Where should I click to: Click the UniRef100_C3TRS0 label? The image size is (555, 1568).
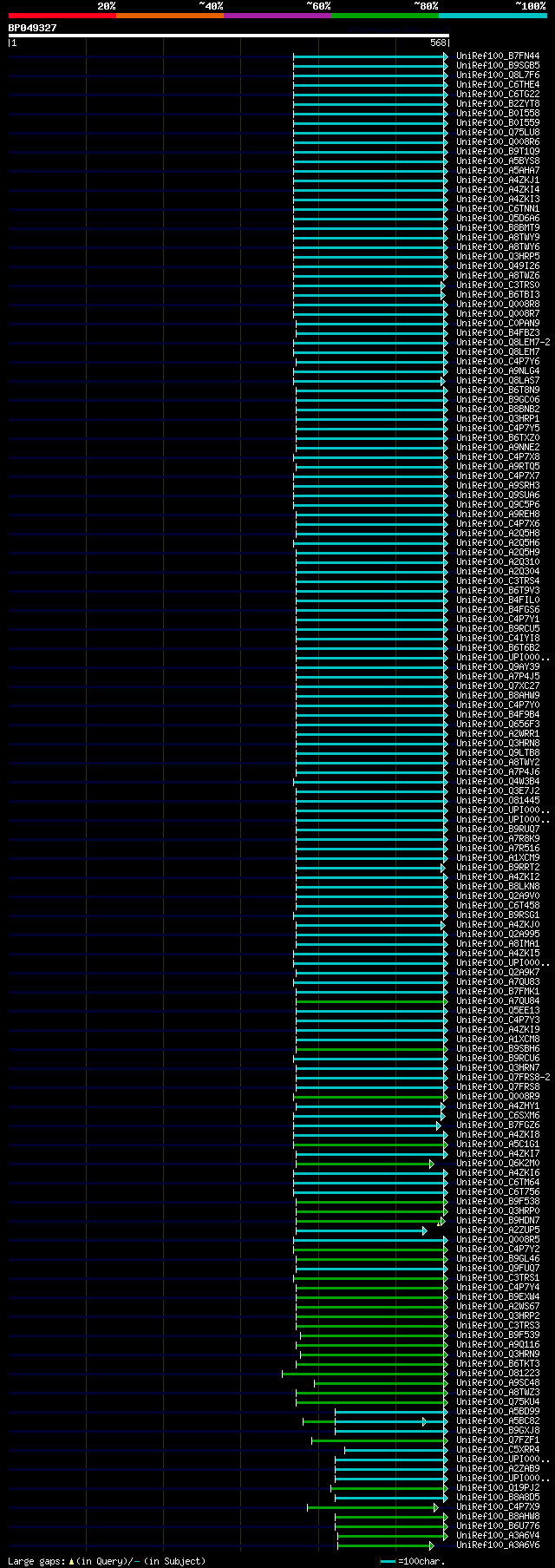(498, 285)
